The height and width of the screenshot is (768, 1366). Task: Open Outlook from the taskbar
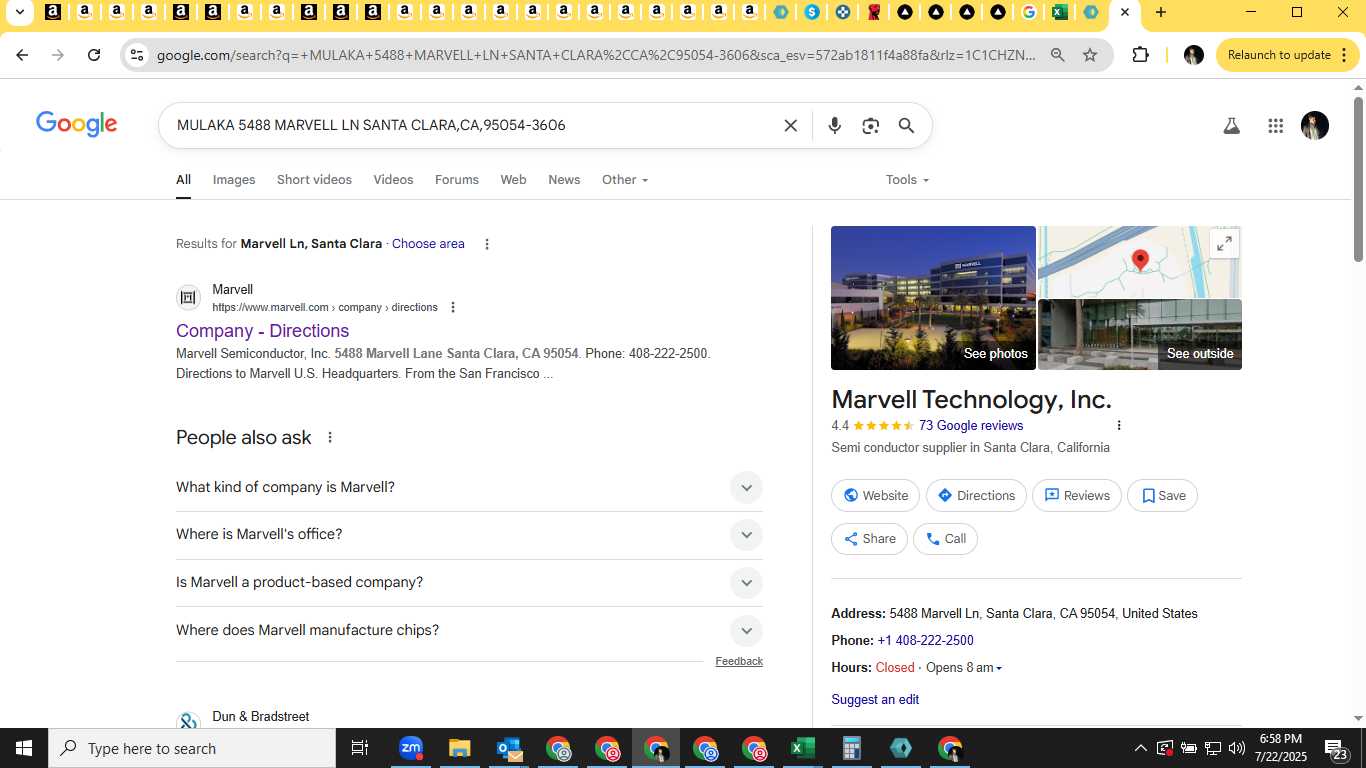pos(509,748)
